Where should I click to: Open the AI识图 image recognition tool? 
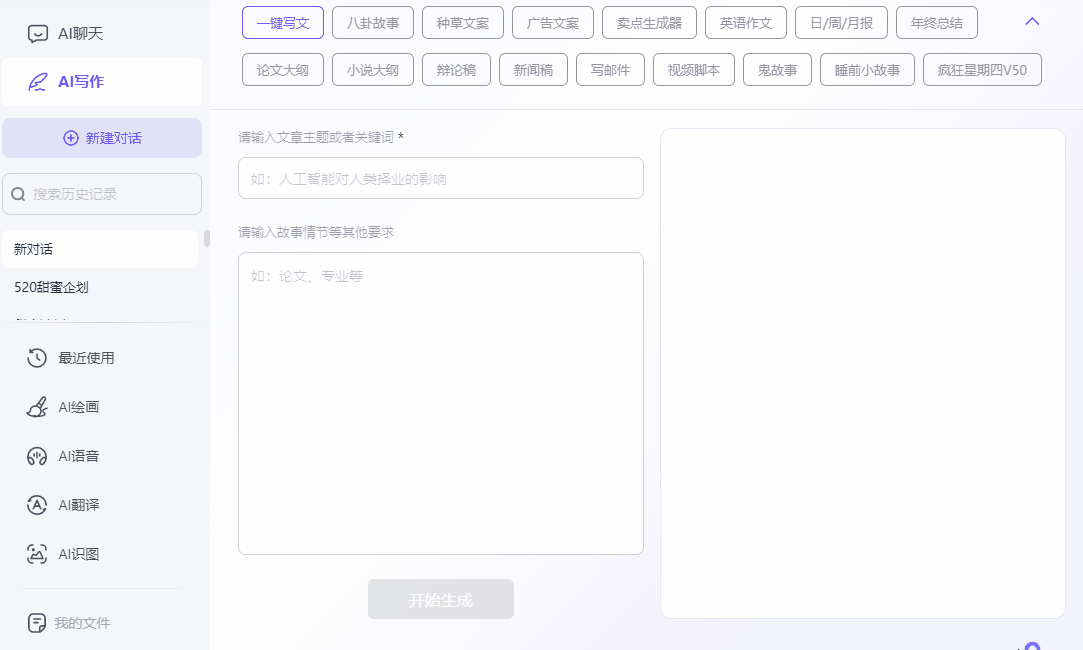(x=37, y=554)
